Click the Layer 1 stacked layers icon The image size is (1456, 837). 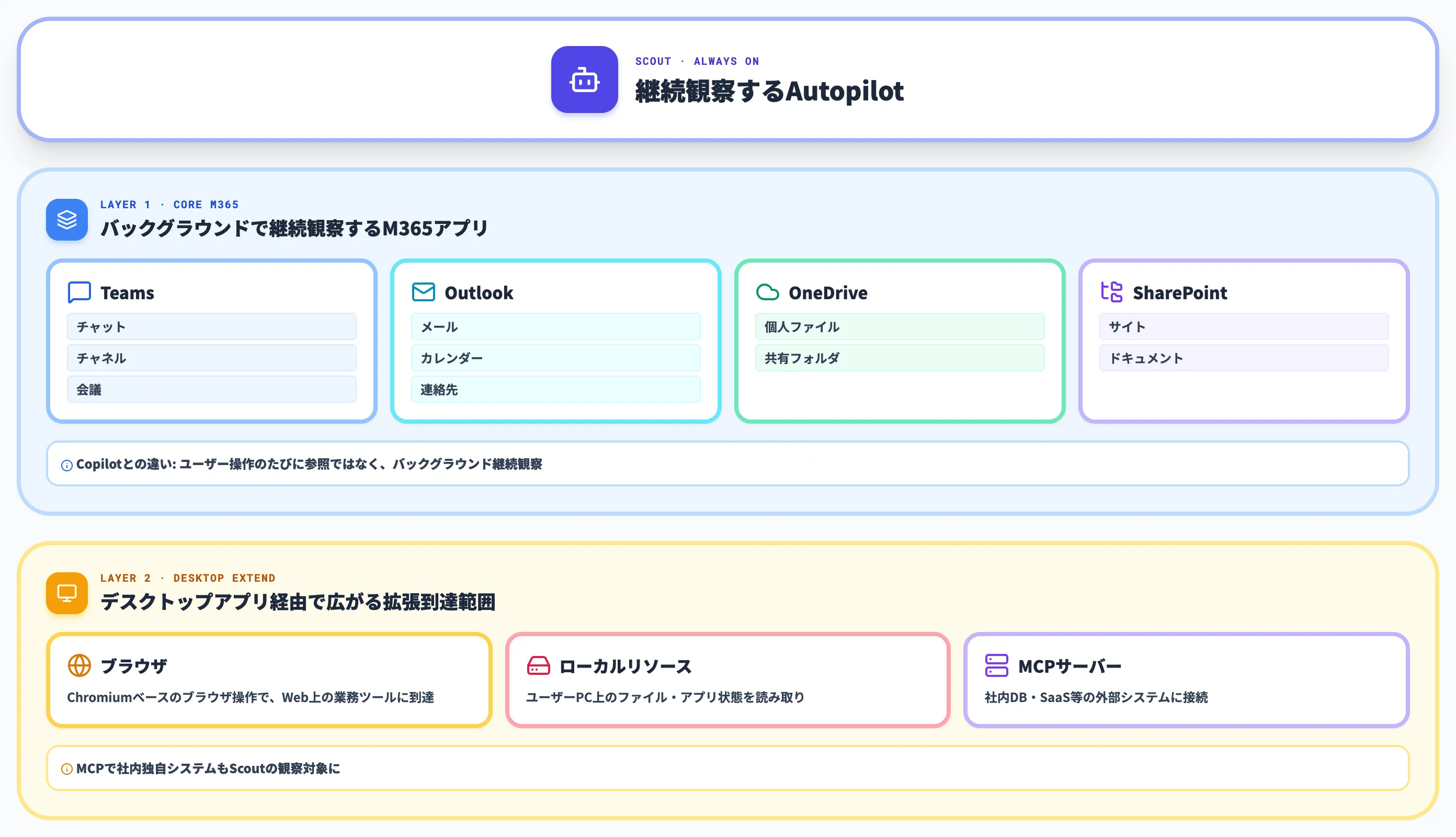[x=66, y=220]
